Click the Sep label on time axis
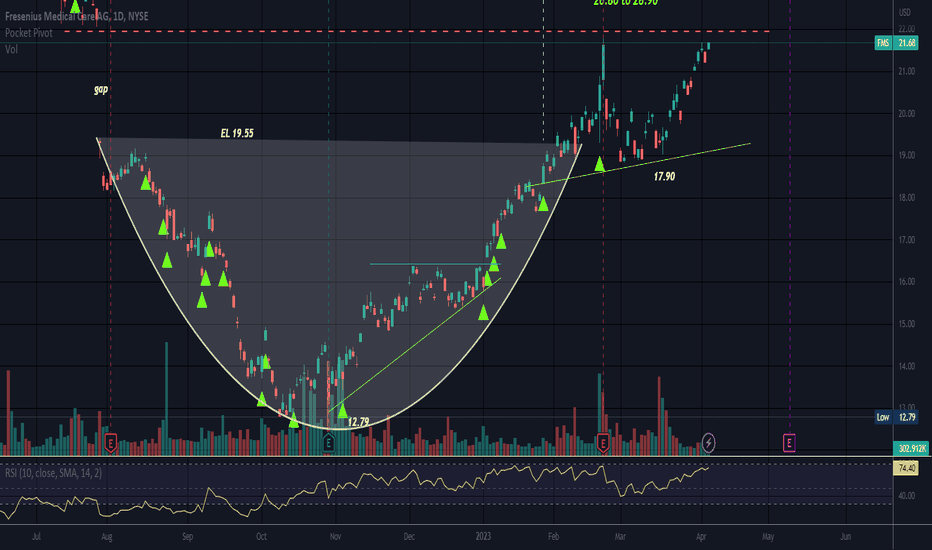This screenshot has height=550, width=932. click(188, 536)
